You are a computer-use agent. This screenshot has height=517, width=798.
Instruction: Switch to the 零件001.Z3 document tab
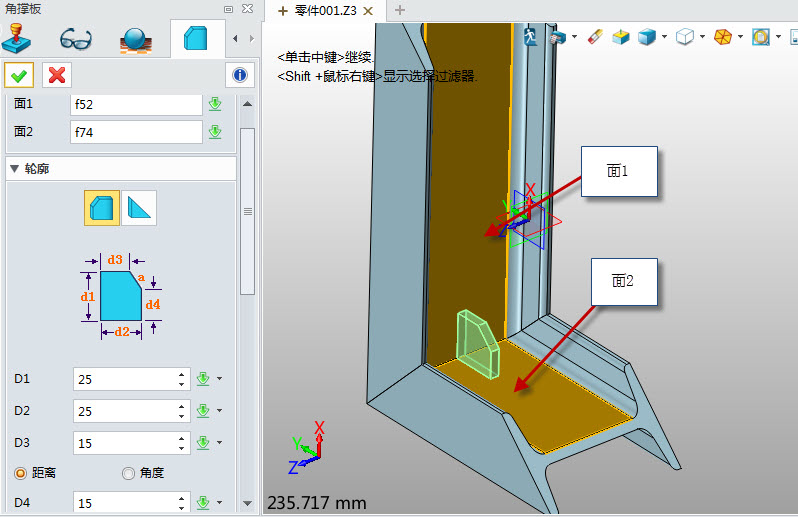click(x=326, y=11)
